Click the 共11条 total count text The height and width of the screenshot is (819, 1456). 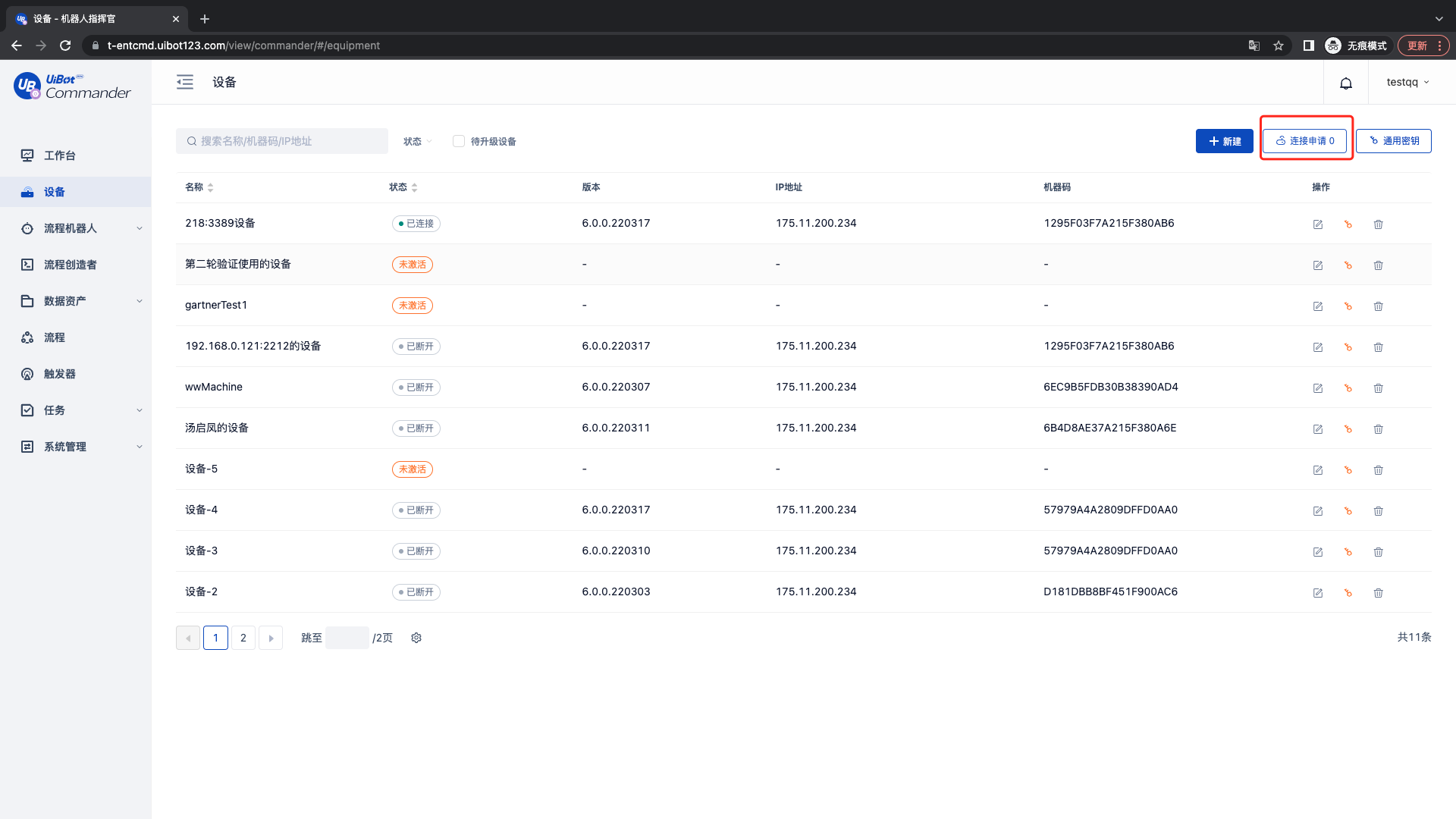click(x=1414, y=637)
